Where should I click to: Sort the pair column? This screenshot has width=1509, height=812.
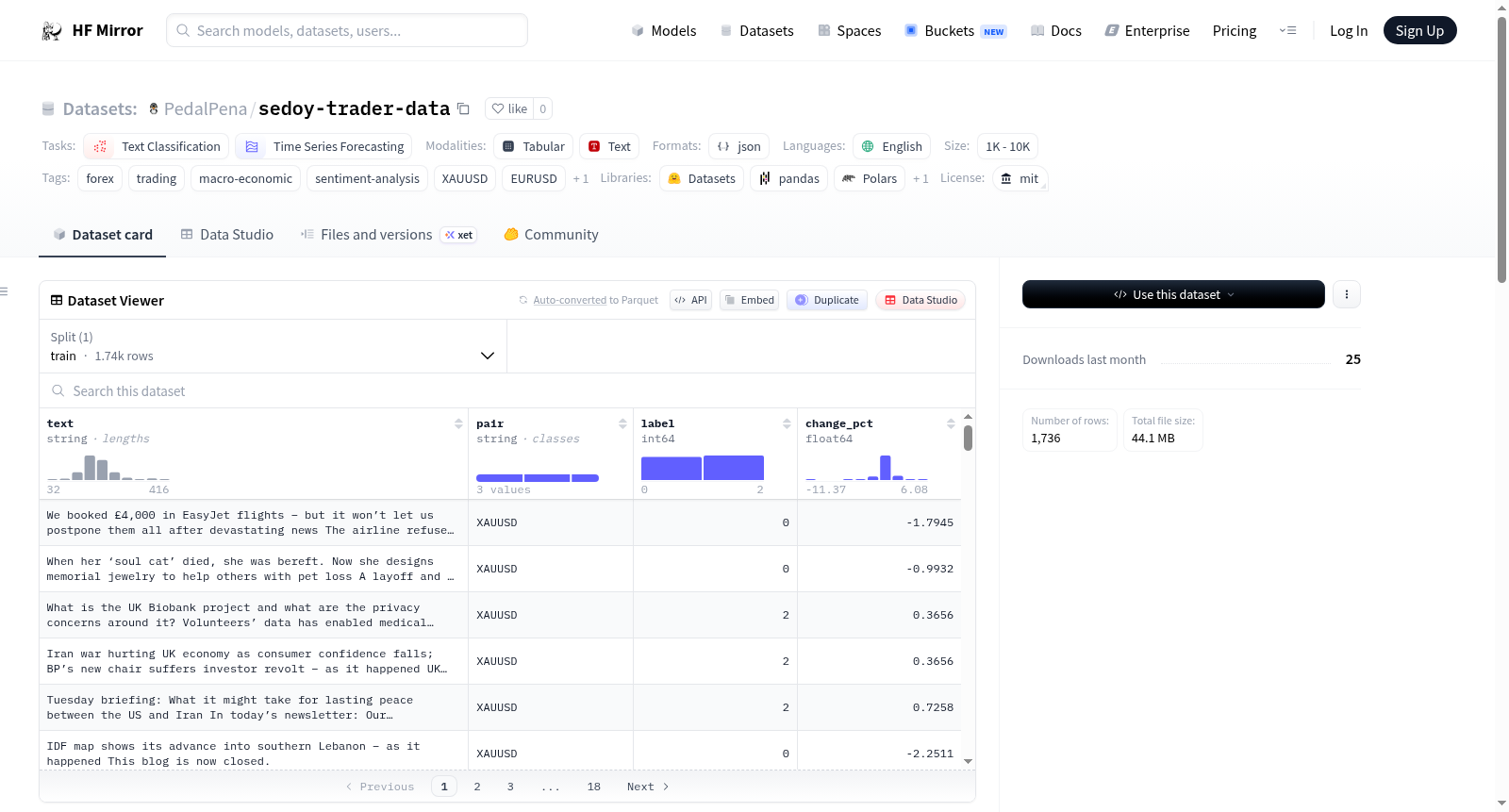pos(622,423)
